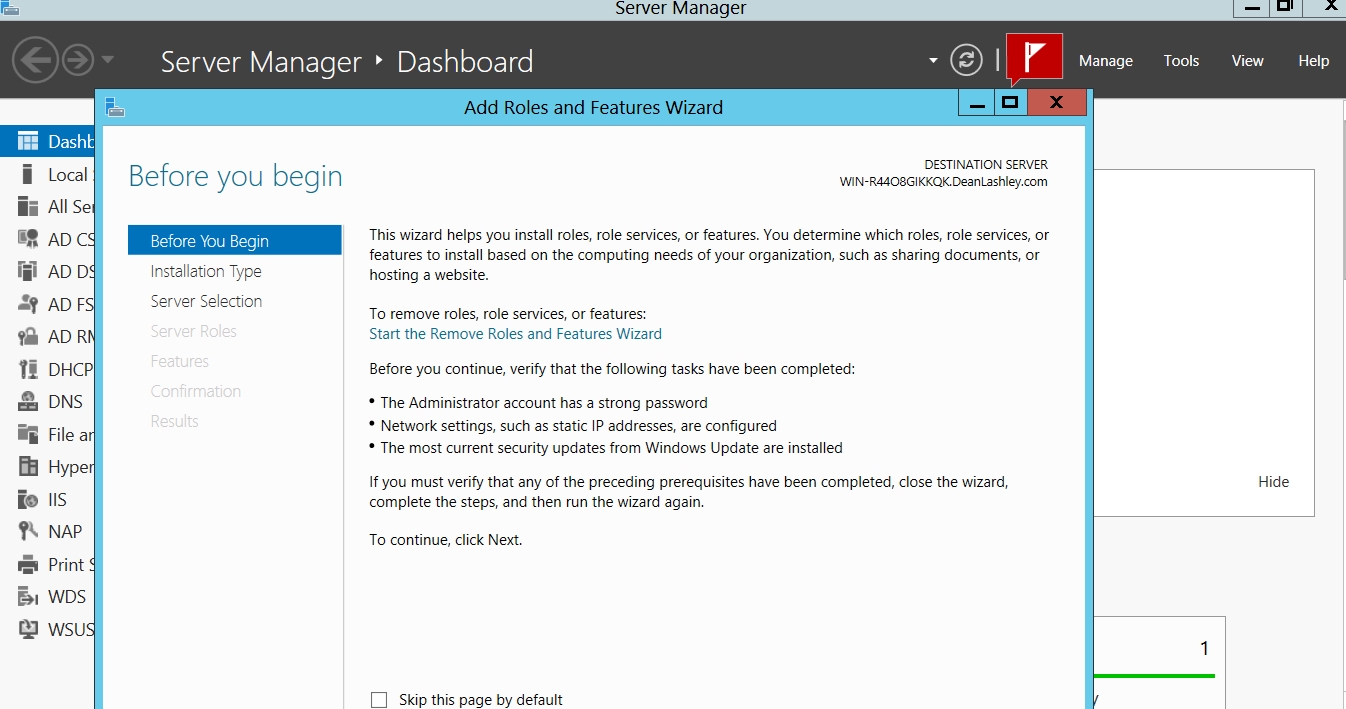The height and width of the screenshot is (709, 1346).
Task: Start the Remove Roles and Features Wizard
Action: [x=515, y=334]
